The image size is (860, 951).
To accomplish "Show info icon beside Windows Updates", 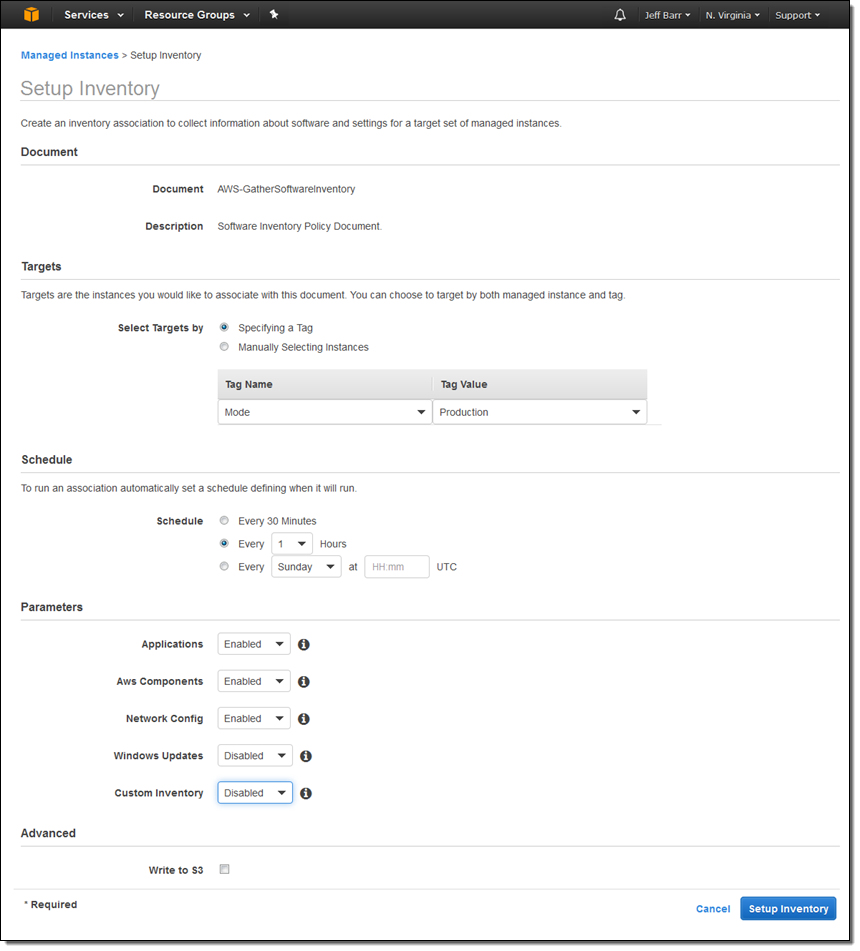I will (306, 756).
